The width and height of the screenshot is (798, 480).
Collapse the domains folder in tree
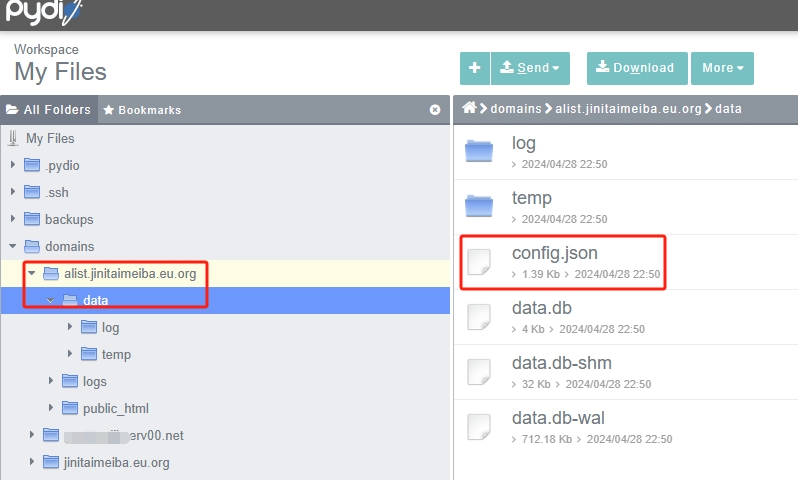[13, 246]
